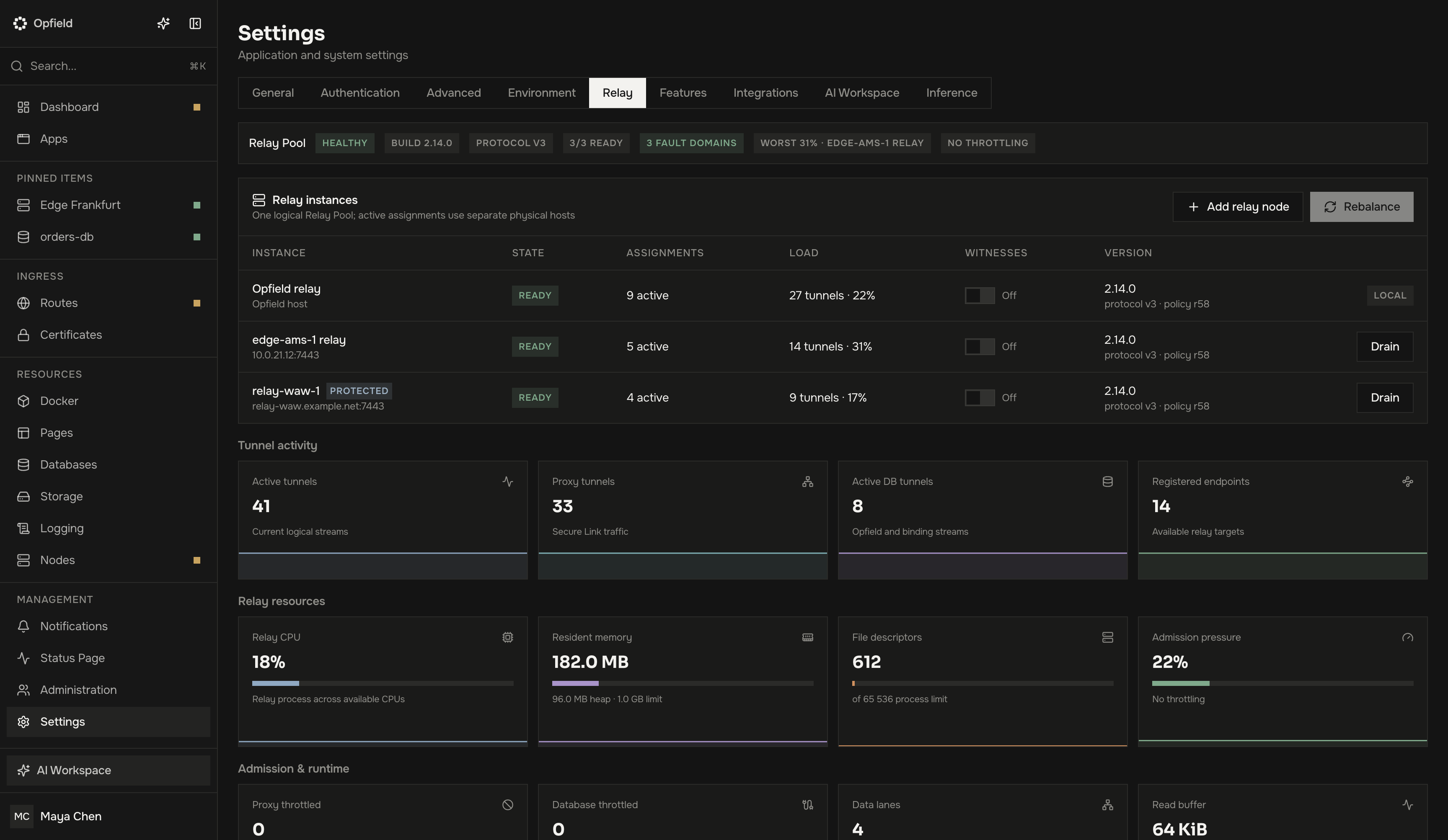Click the Storage drive icon
This screenshot has height=840, width=1448.
23,497
